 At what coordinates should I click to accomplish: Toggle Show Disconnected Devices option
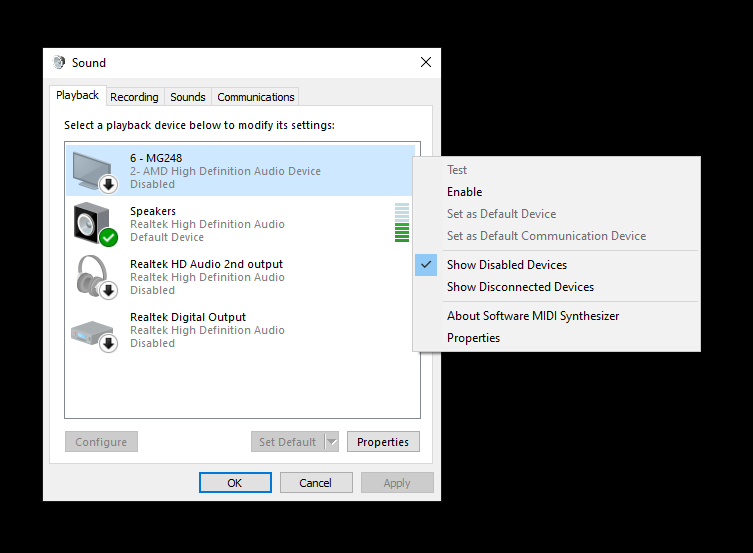[x=520, y=287]
